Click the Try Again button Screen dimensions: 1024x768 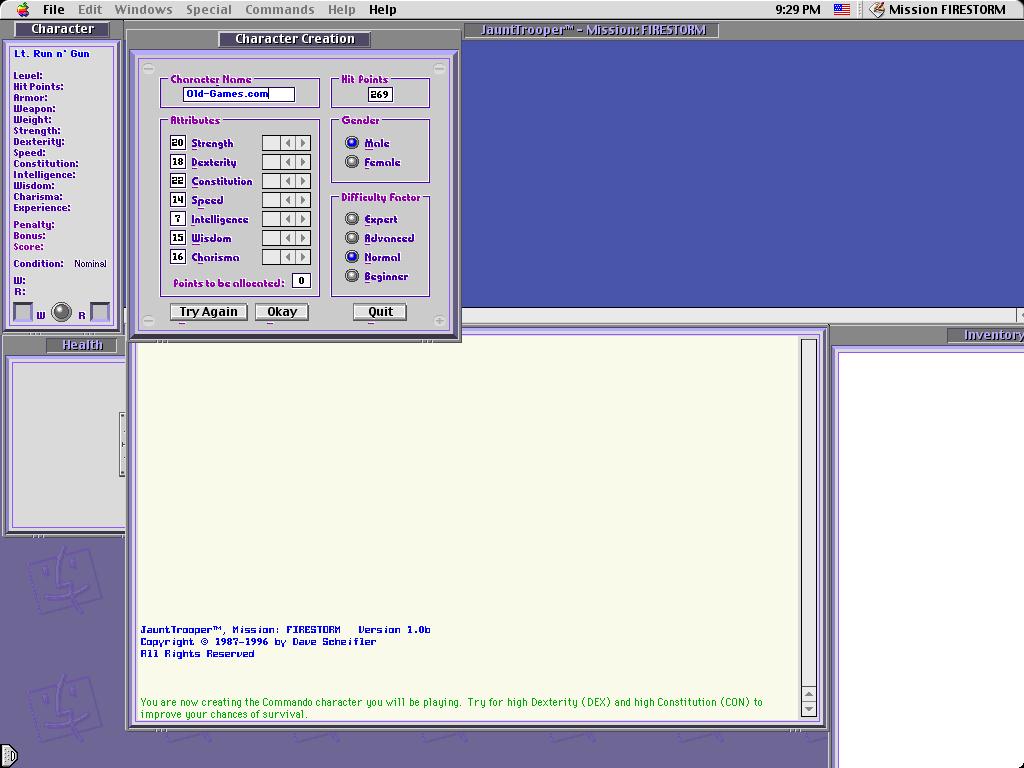[208, 312]
